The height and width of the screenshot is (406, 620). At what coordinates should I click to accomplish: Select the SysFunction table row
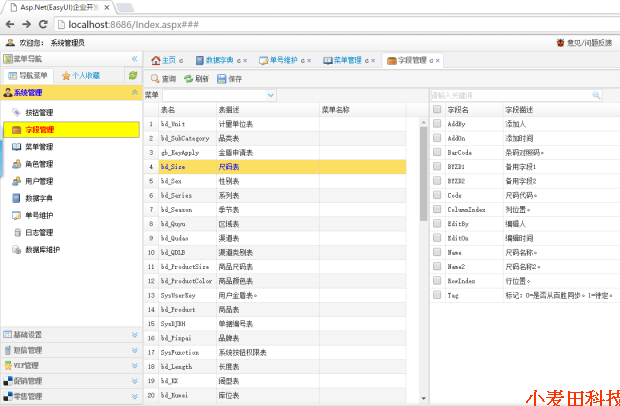tap(275, 352)
